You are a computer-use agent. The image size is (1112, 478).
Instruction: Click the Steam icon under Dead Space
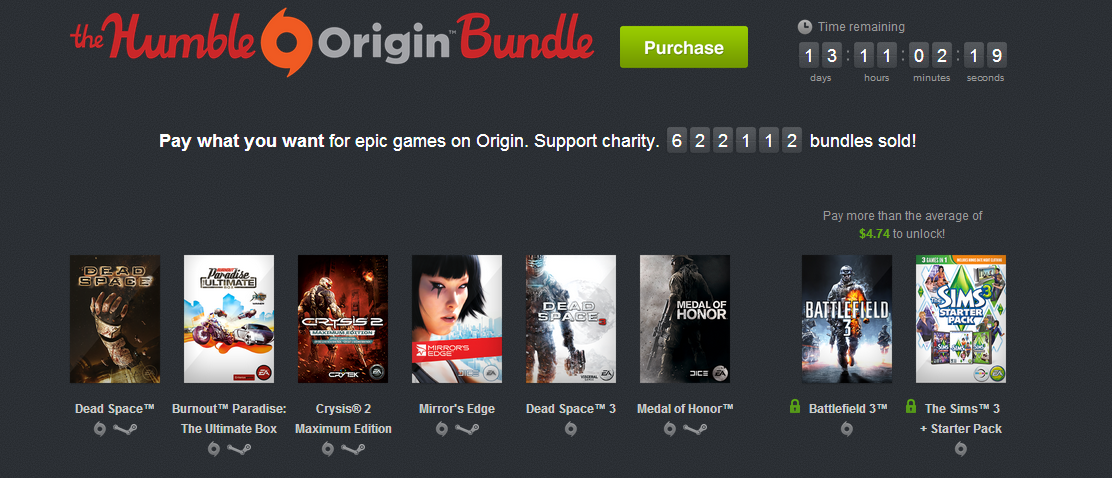click(x=125, y=429)
